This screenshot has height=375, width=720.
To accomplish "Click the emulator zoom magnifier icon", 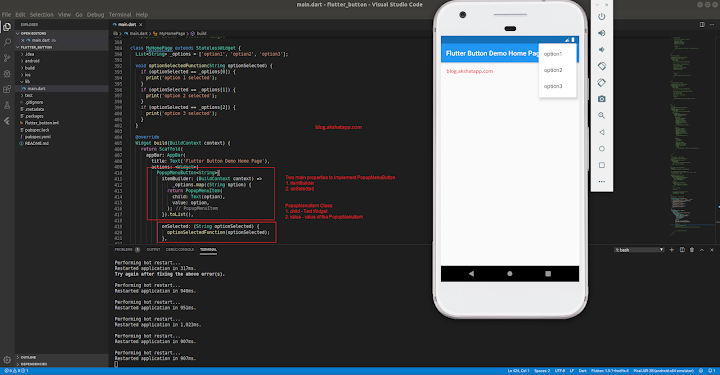I will click(x=602, y=115).
